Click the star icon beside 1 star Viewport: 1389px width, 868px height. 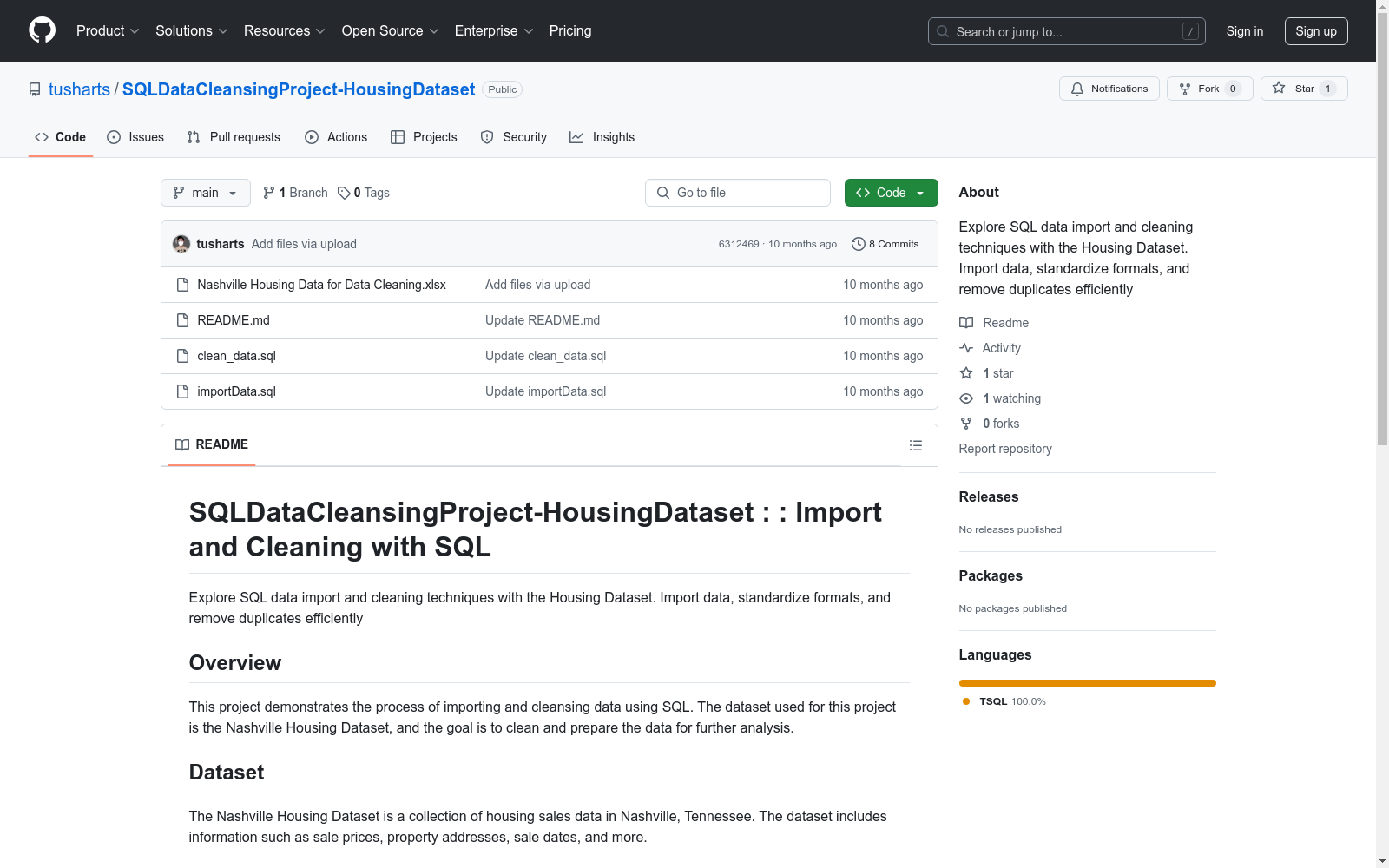966,373
